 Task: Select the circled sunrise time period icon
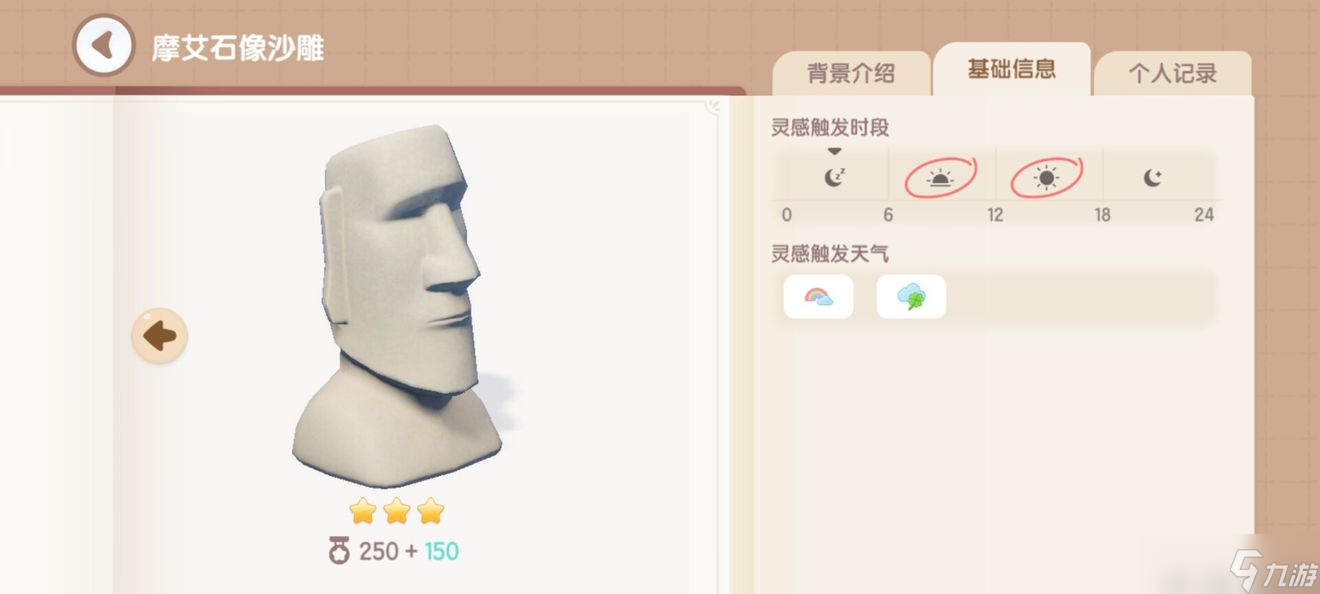click(940, 178)
